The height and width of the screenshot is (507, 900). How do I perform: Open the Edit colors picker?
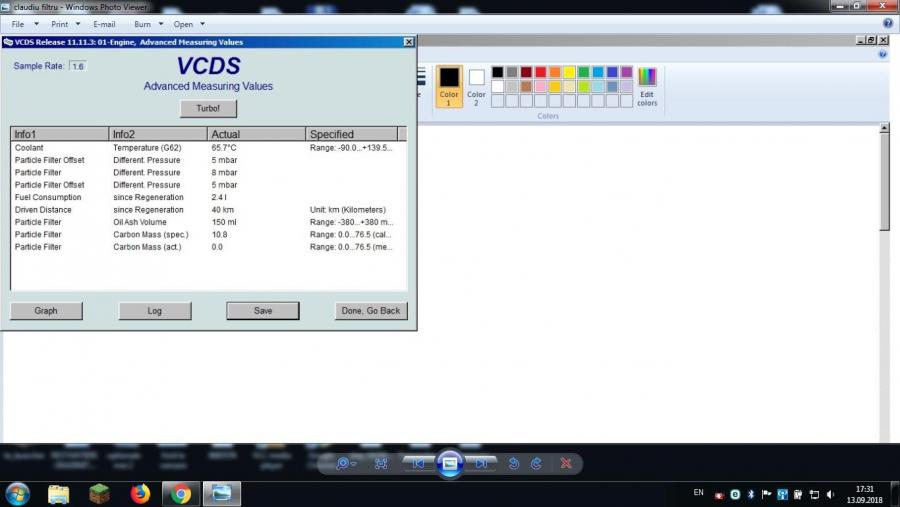[647, 86]
